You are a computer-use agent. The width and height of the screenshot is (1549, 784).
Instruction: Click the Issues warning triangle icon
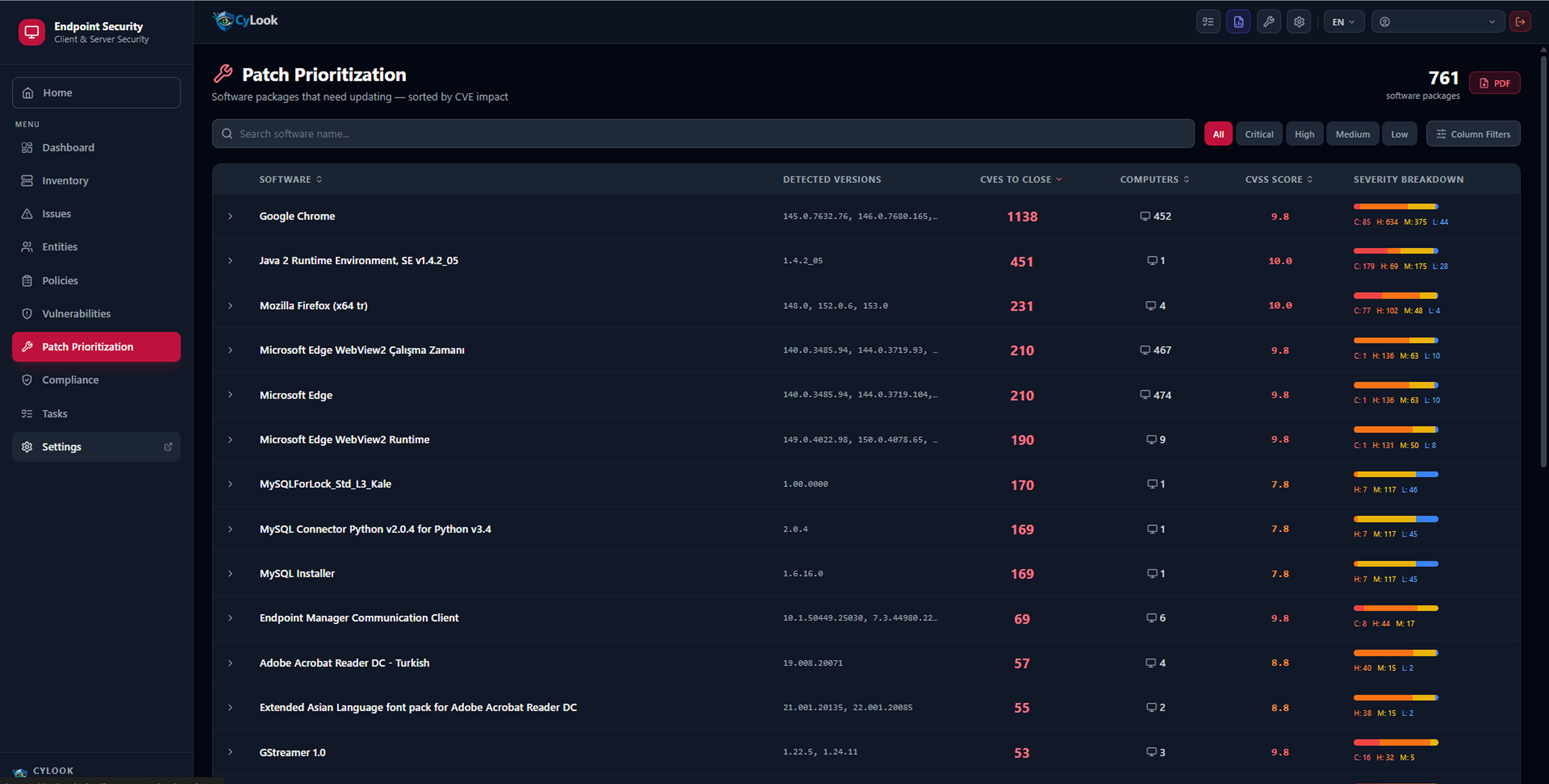(x=27, y=214)
